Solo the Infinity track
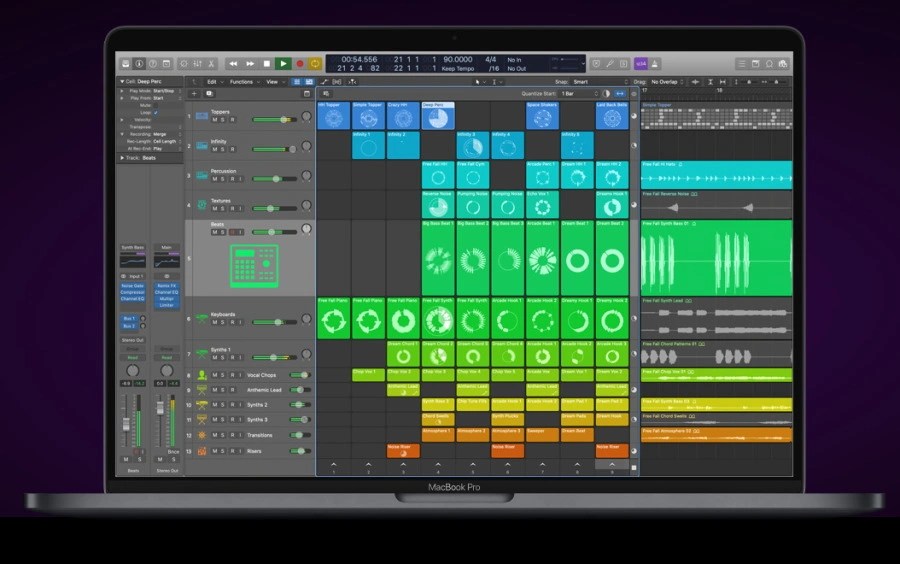Image resolution: width=900 pixels, height=564 pixels. (223, 149)
